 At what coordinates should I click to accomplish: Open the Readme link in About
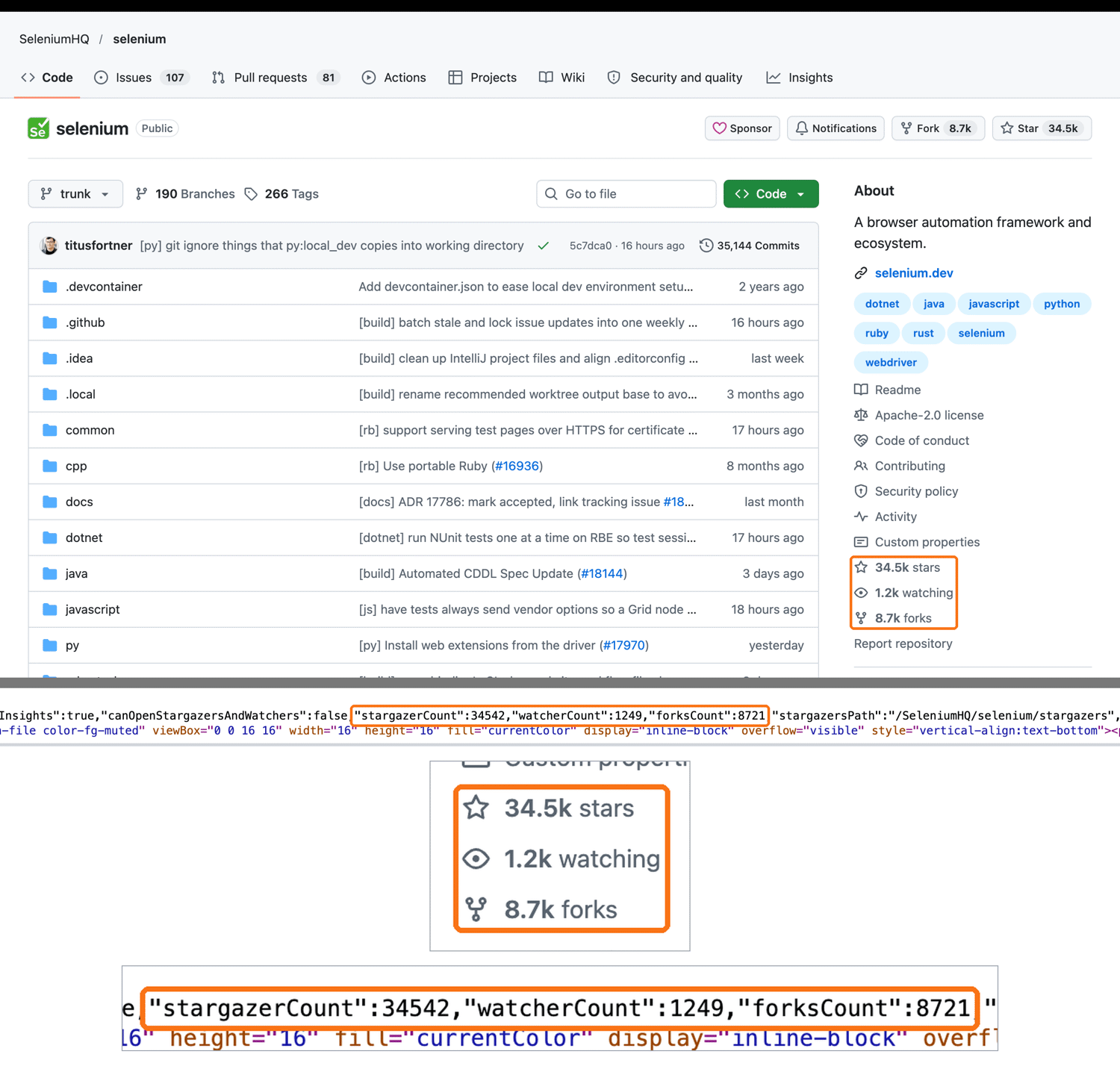(x=888, y=390)
